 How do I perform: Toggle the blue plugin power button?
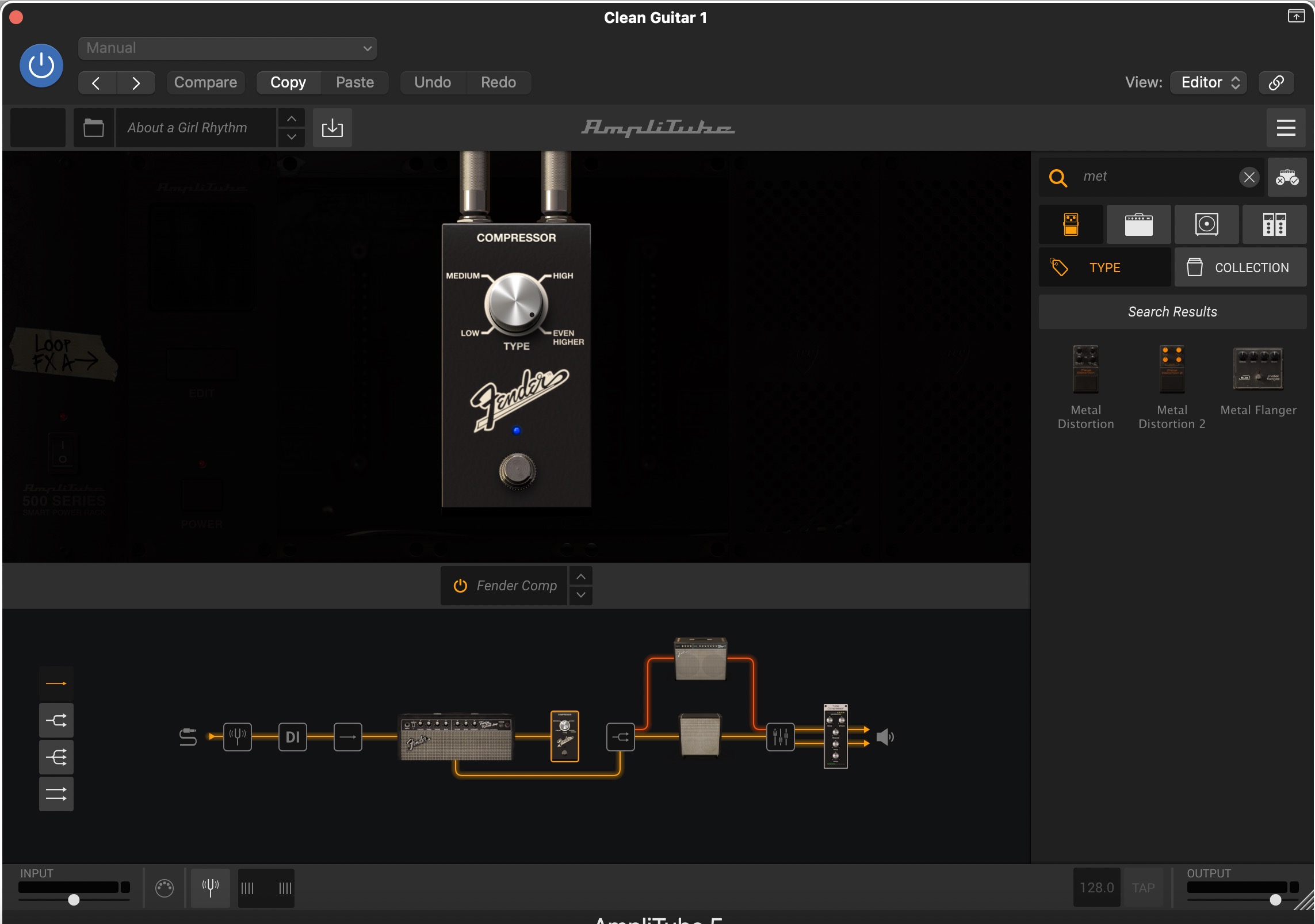(x=41, y=66)
